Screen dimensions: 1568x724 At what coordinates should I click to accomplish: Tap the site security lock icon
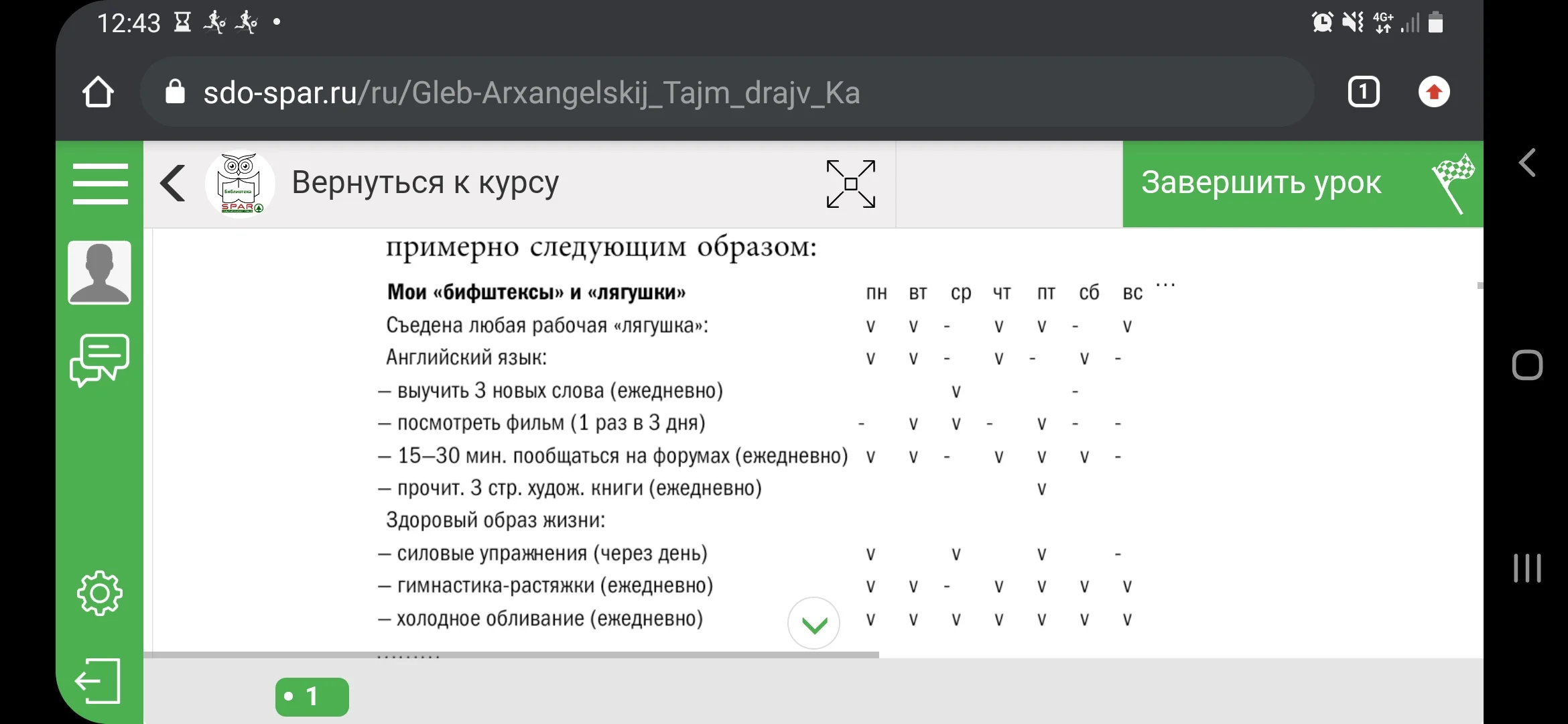[x=176, y=92]
